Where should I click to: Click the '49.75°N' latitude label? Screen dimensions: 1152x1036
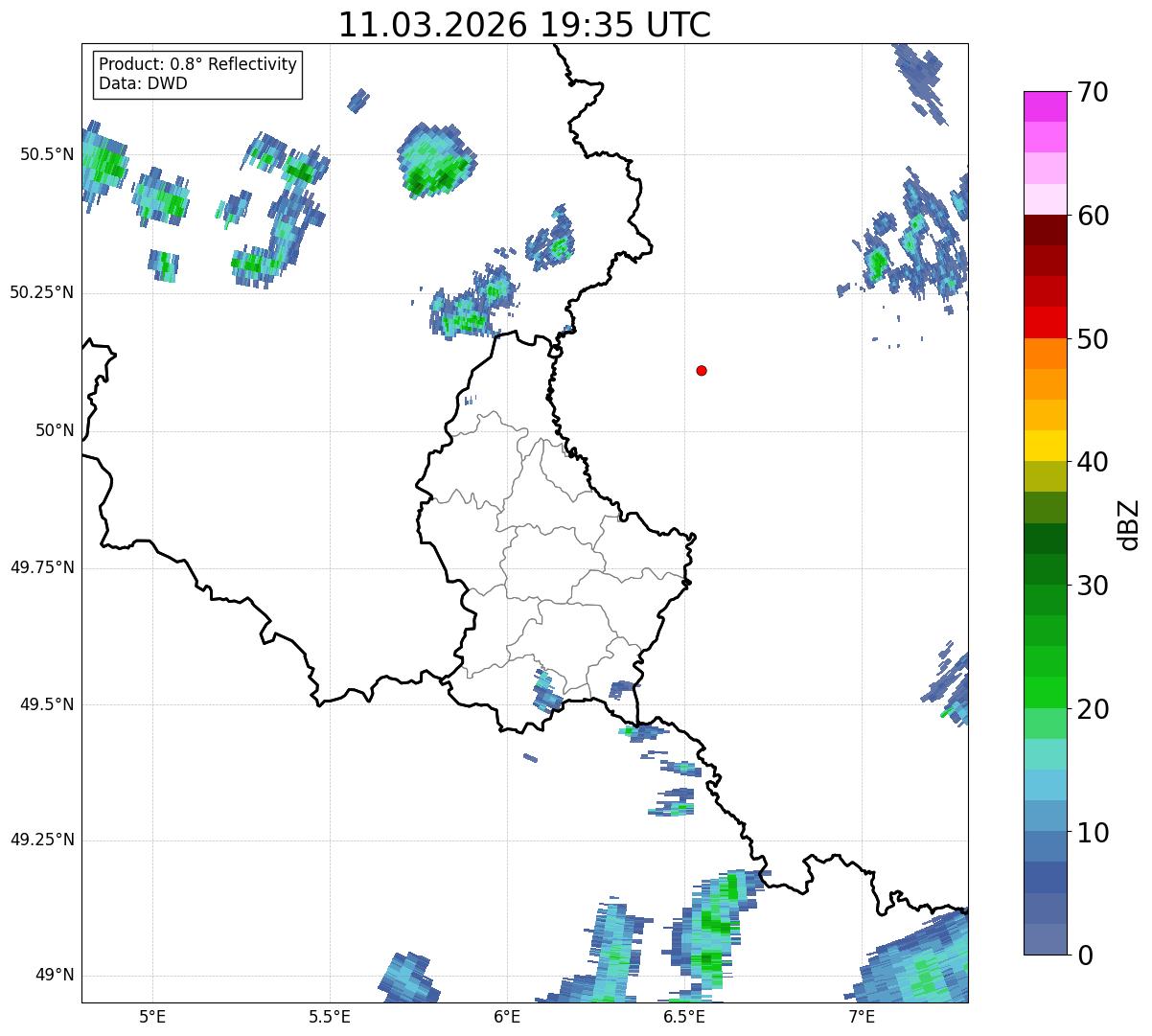click(41, 567)
